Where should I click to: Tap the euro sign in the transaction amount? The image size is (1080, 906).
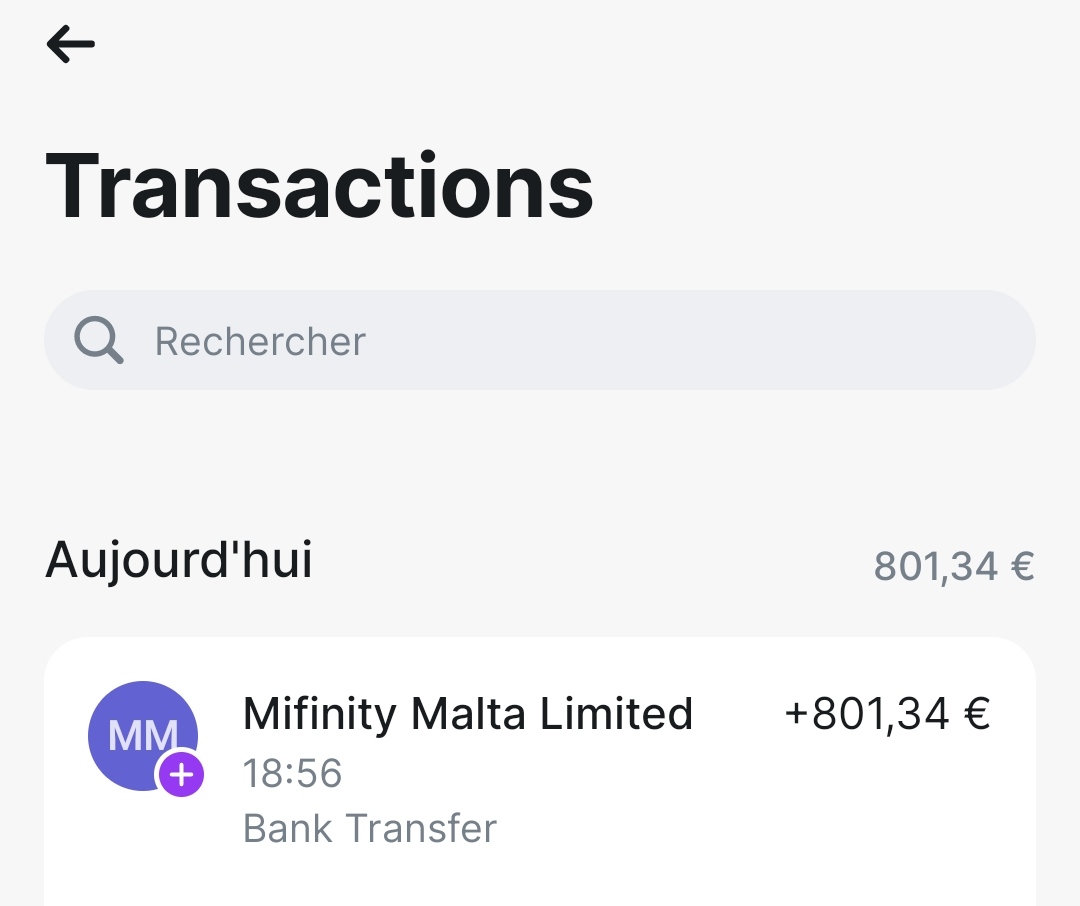(x=976, y=714)
